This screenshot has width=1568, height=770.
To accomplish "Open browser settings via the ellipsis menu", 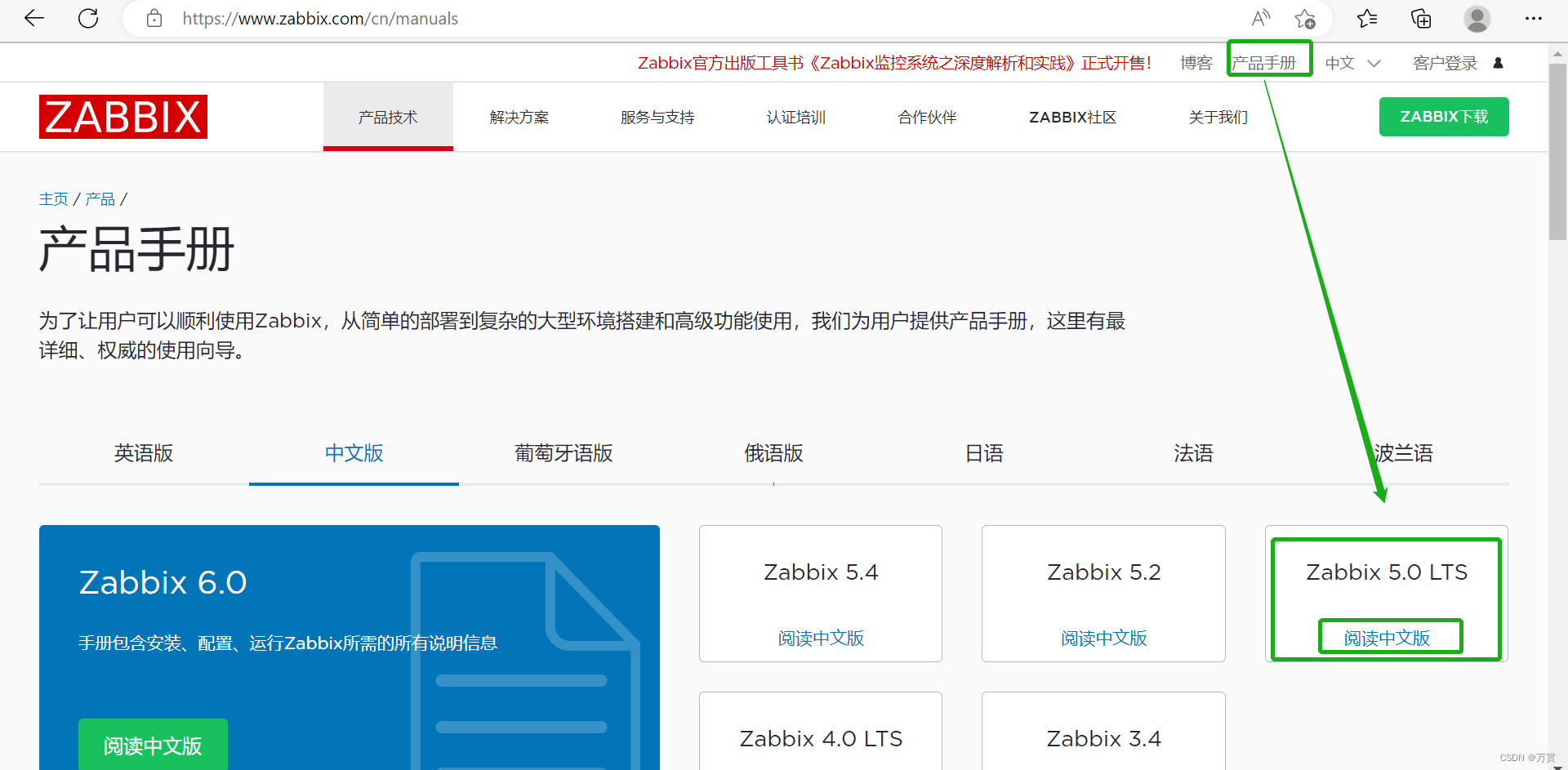I will [1535, 18].
